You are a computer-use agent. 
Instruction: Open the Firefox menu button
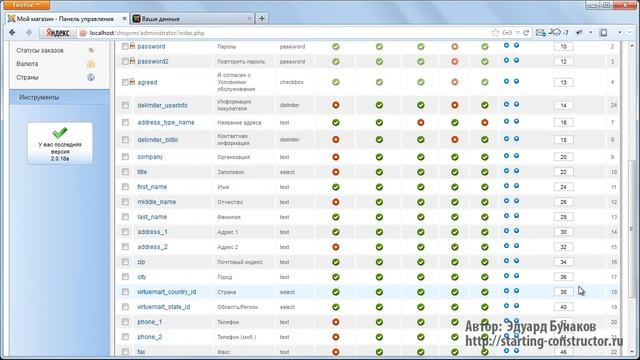[x=27, y=4]
